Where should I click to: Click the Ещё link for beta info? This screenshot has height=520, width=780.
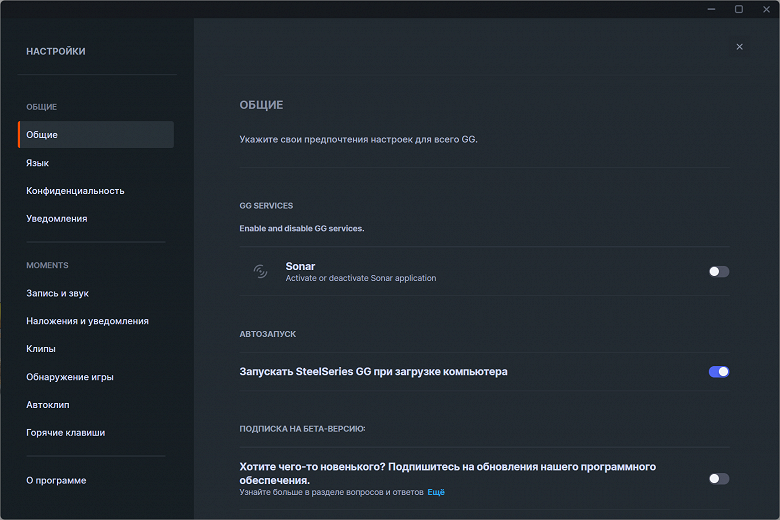click(x=436, y=492)
